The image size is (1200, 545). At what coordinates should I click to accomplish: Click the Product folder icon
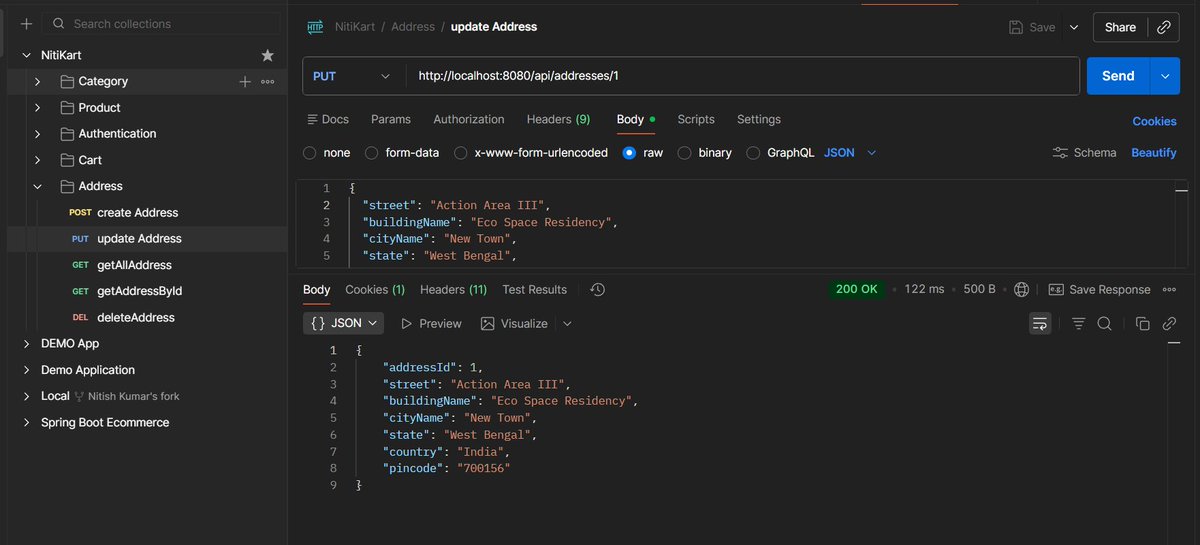click(67, 108)
